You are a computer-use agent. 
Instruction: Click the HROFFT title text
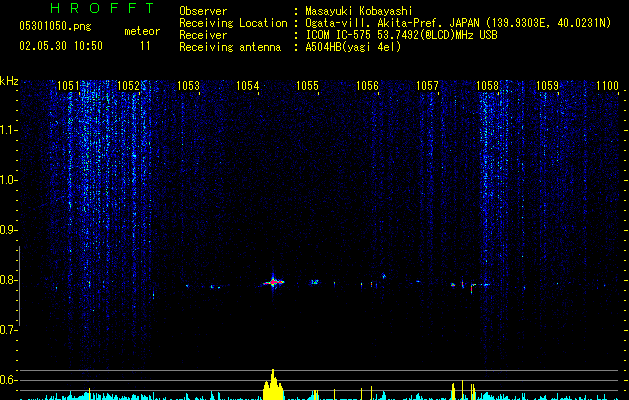click(103, 8)
